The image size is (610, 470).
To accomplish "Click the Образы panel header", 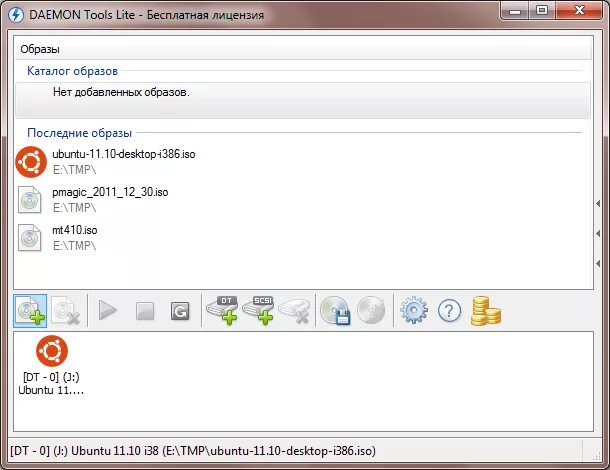I will pyautogui.click(x=303, y=49).
